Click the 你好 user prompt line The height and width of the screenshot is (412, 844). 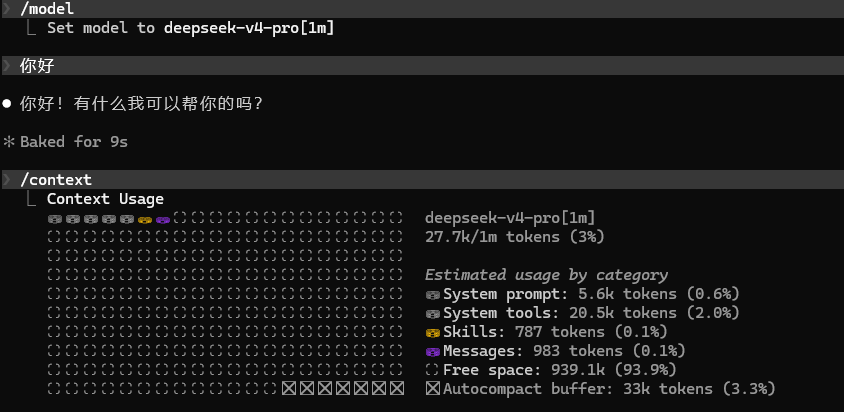coord(422,66)
